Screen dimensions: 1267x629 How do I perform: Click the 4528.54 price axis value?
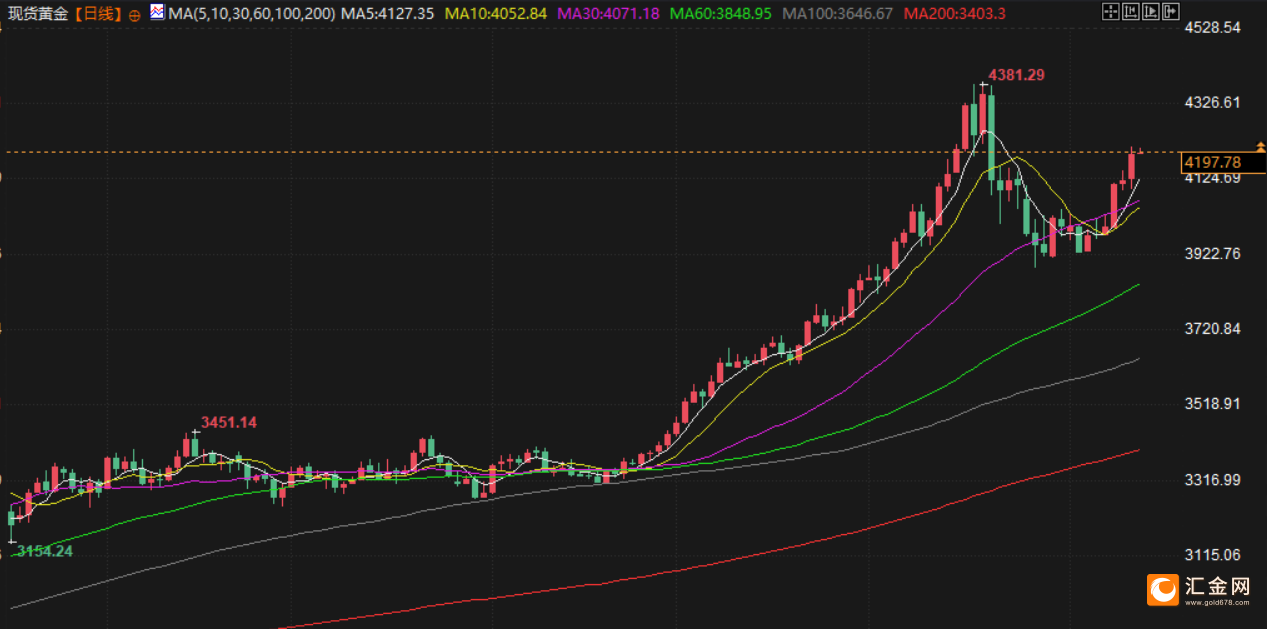tap(1212, 28)
